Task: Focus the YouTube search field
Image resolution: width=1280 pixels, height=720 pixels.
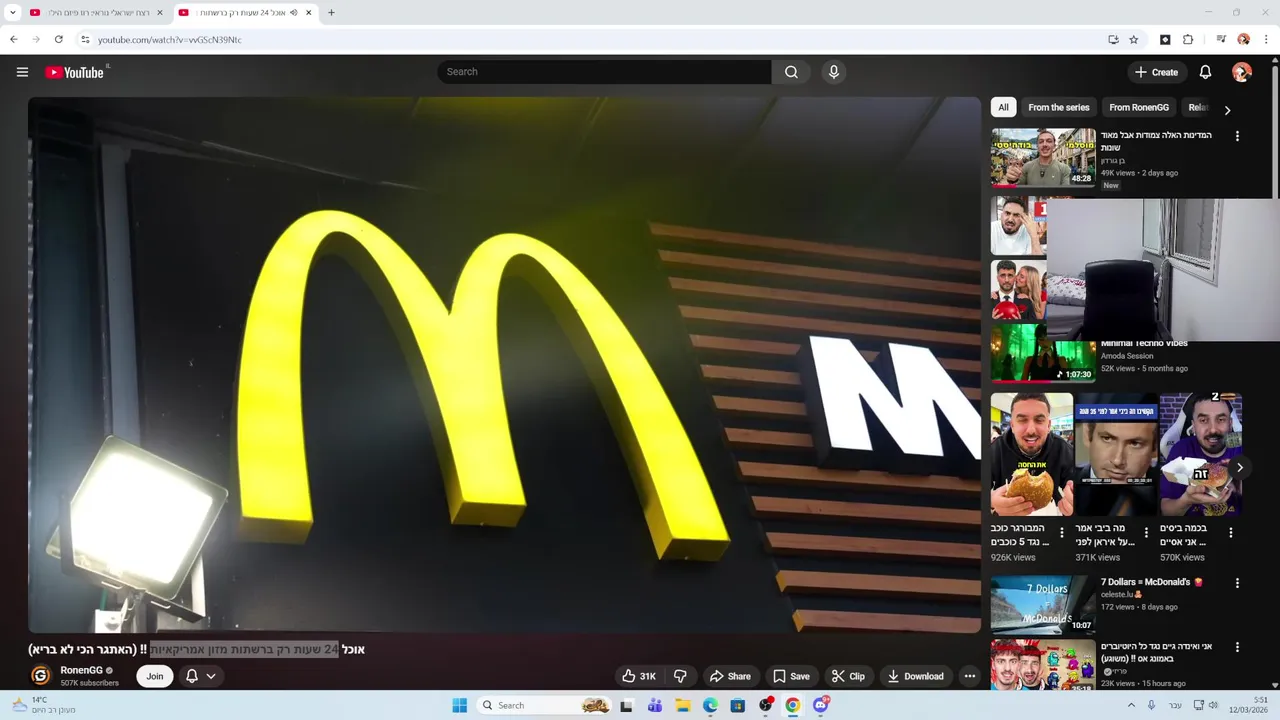Action: 604,72
